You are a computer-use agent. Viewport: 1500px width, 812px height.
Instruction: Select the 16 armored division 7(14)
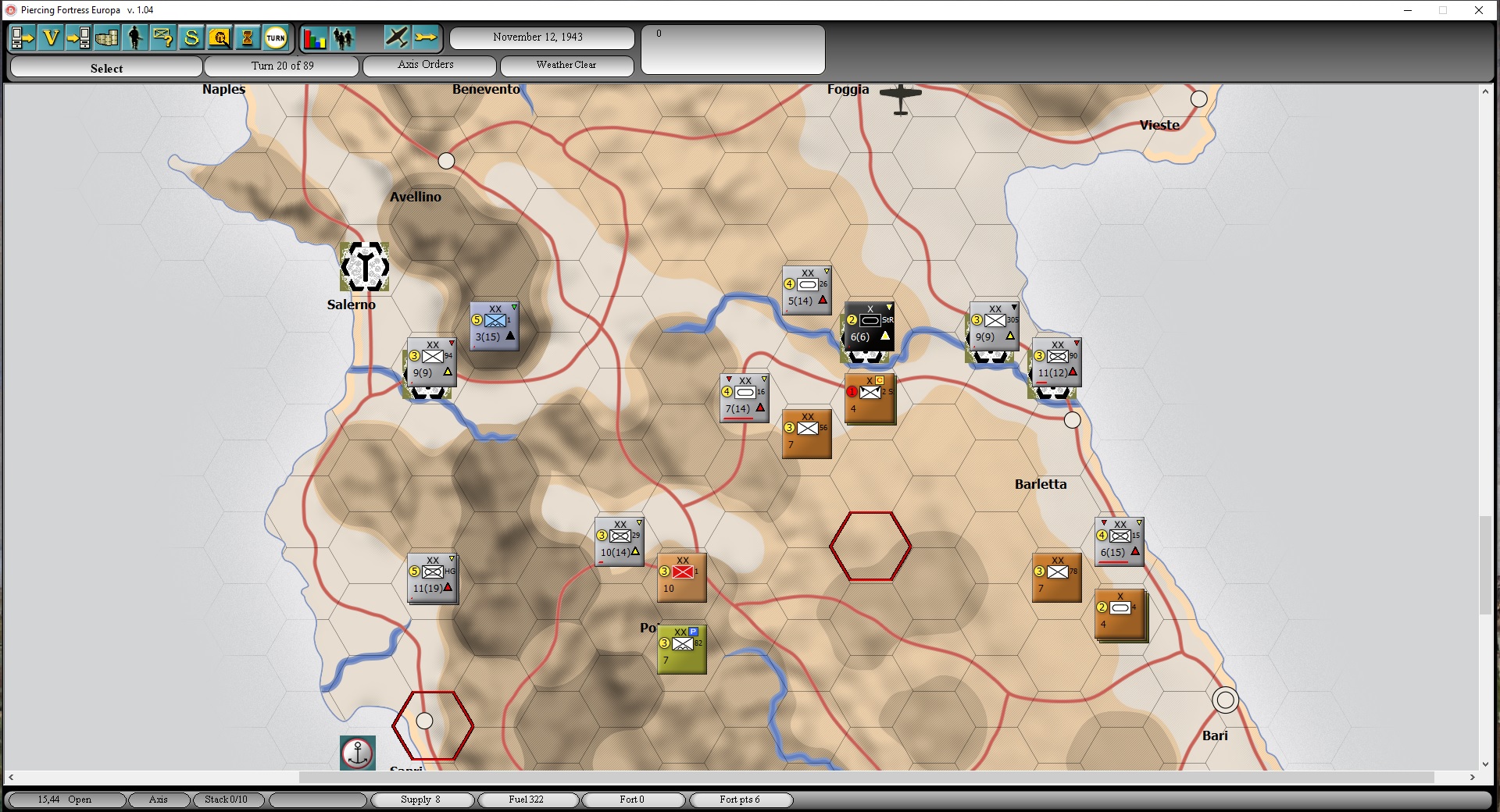coord(745,398)
